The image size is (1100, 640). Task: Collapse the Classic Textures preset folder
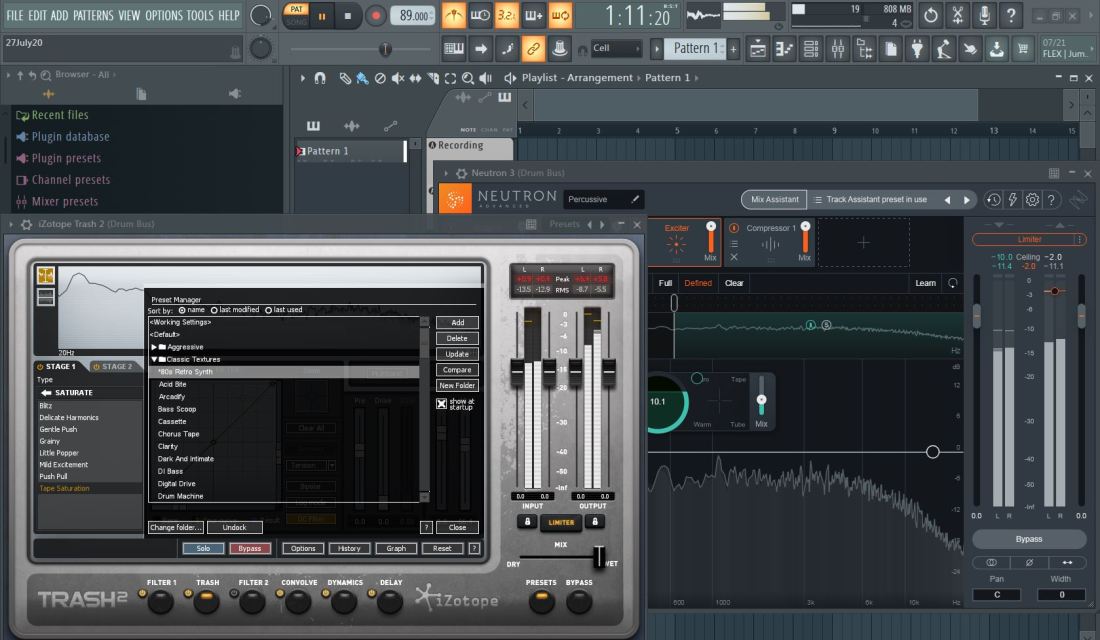pyautogui.click(x=154, y=359)
